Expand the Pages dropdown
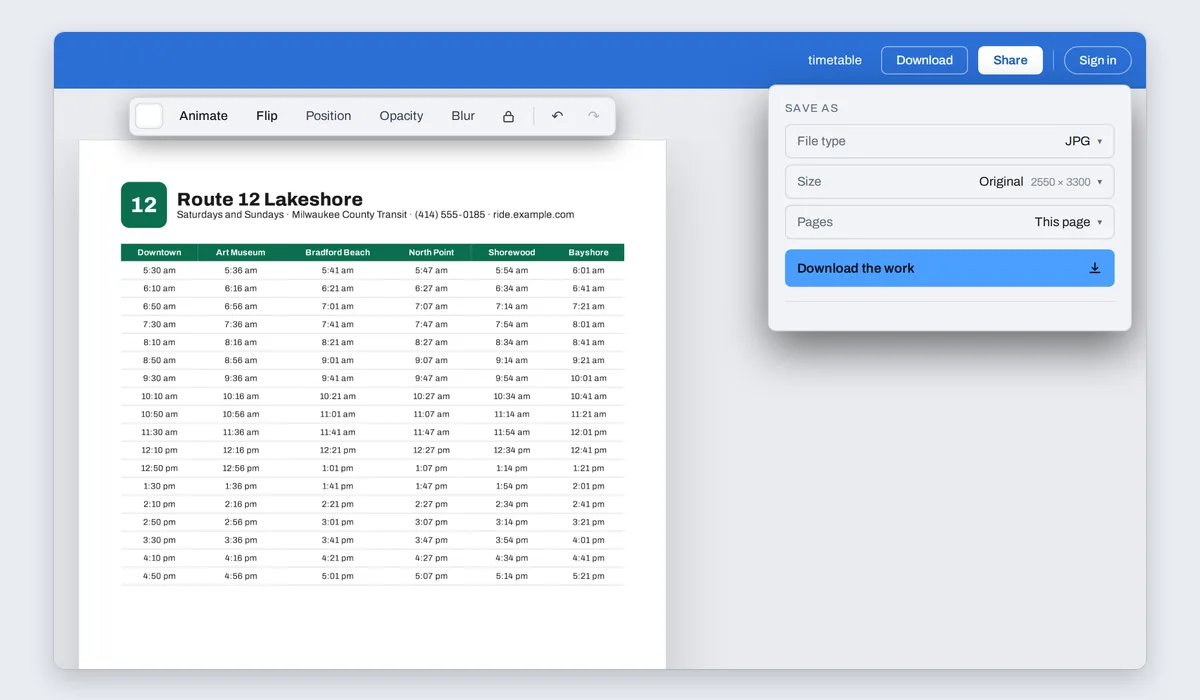This screenshot has height=700, width=1200. 949,222
